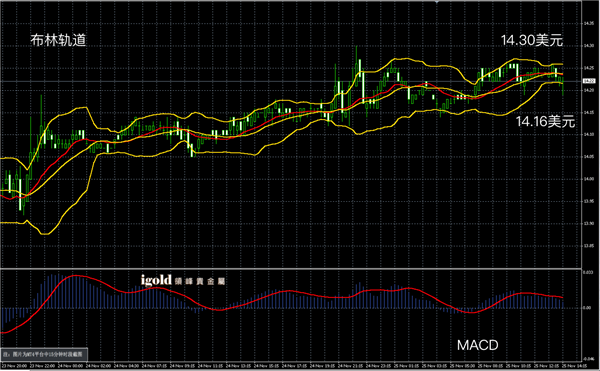Image resolution: width=600 pixels, height=371 pixels.
Task: Click the 23 Nov 20:00 time axis label
Action: point(14,366)
